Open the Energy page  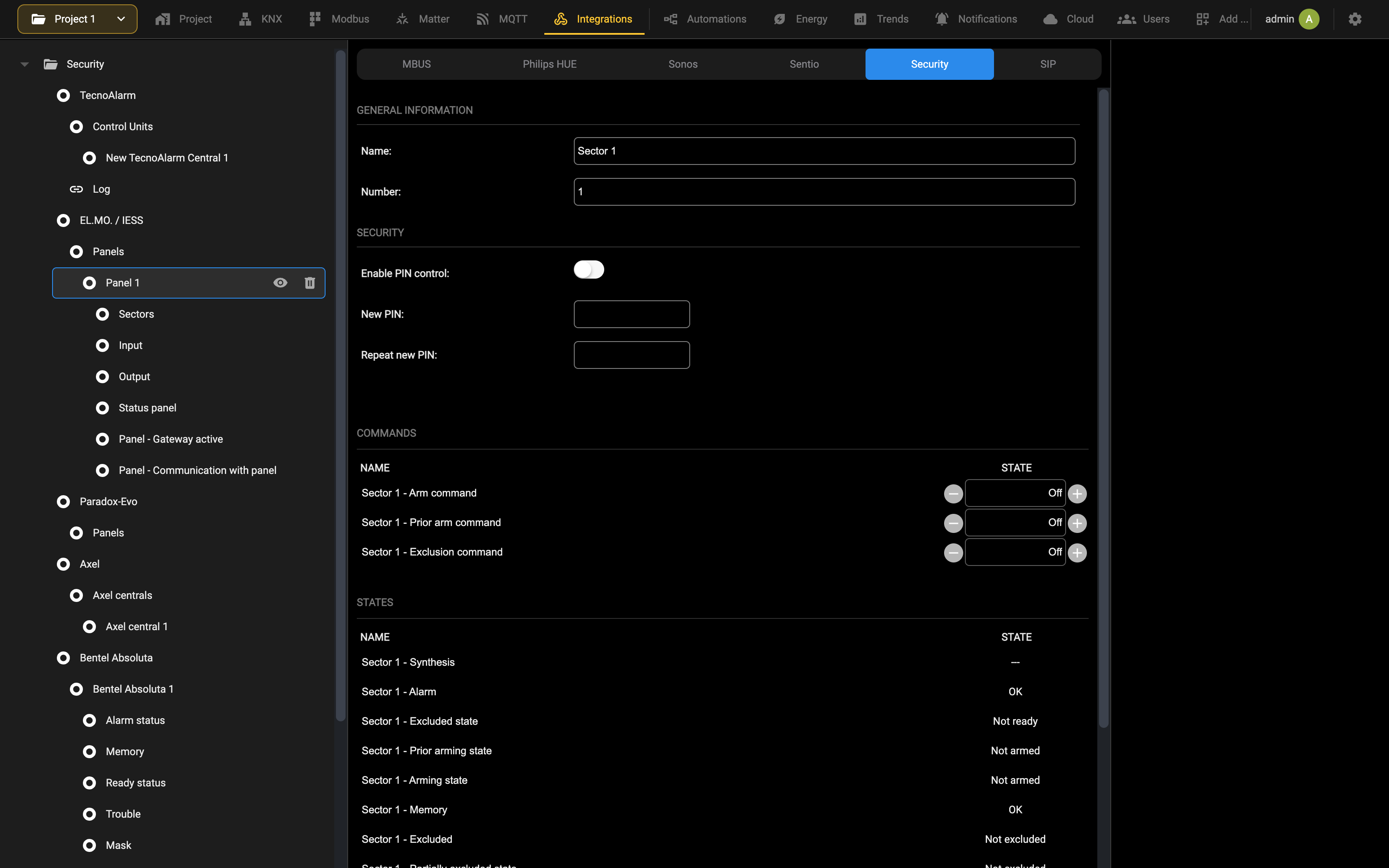(800, 19)
